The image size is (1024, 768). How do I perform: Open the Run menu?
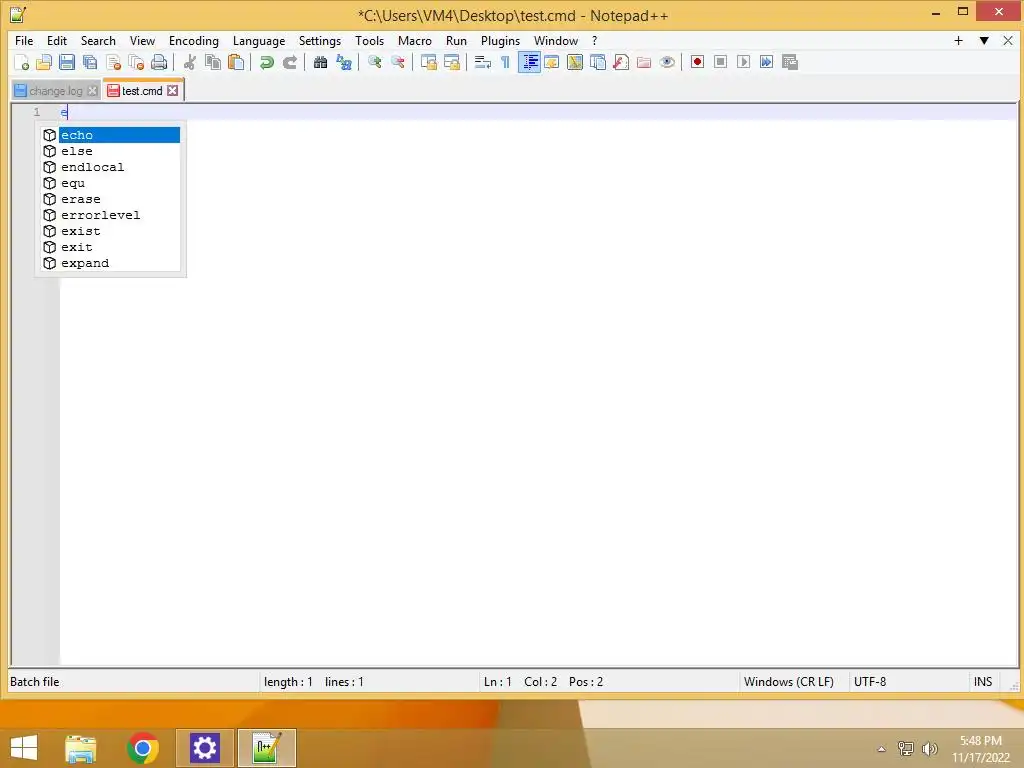pos(456,40)
